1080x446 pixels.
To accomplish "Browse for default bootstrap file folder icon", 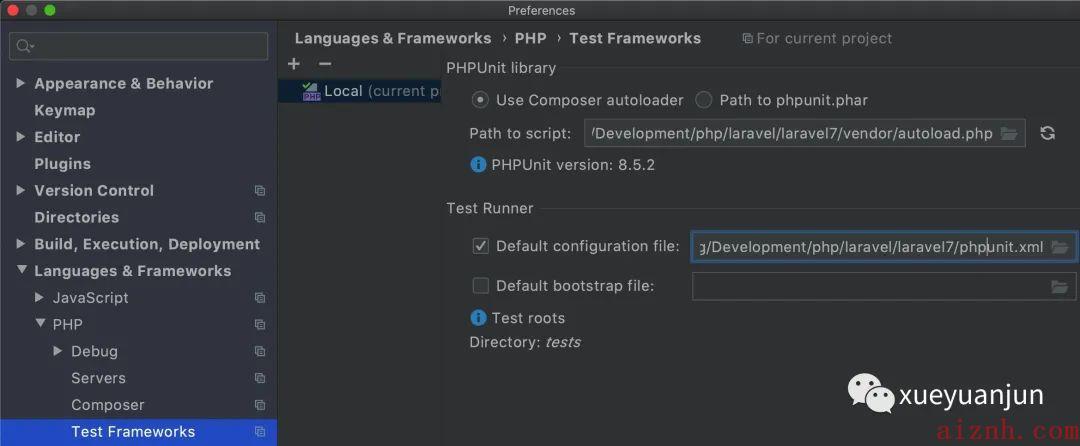I will pos(1059,286).
